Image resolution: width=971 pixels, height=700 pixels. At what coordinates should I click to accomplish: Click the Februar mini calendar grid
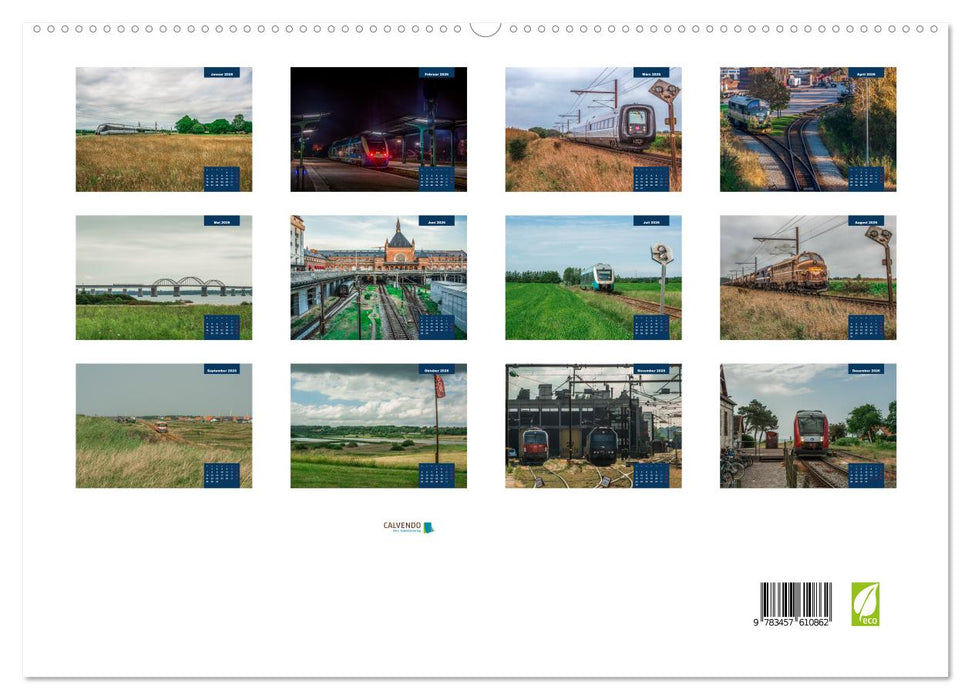(437, 180)
